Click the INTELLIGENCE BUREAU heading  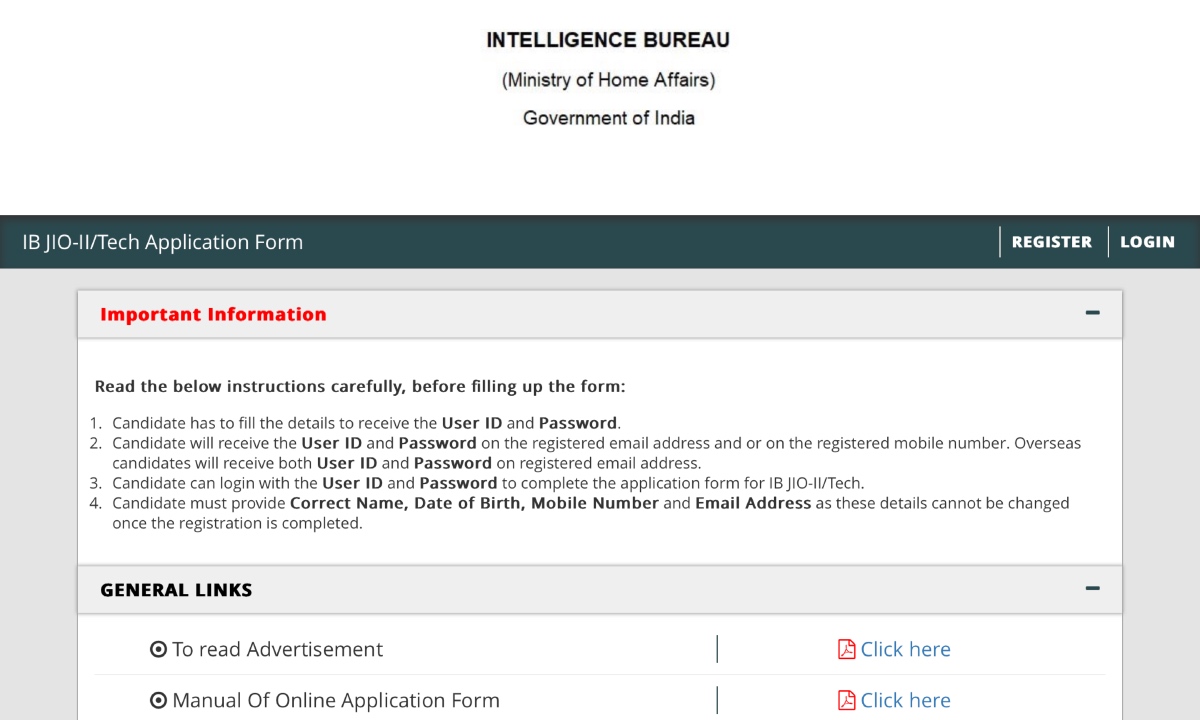pos(608,40)
